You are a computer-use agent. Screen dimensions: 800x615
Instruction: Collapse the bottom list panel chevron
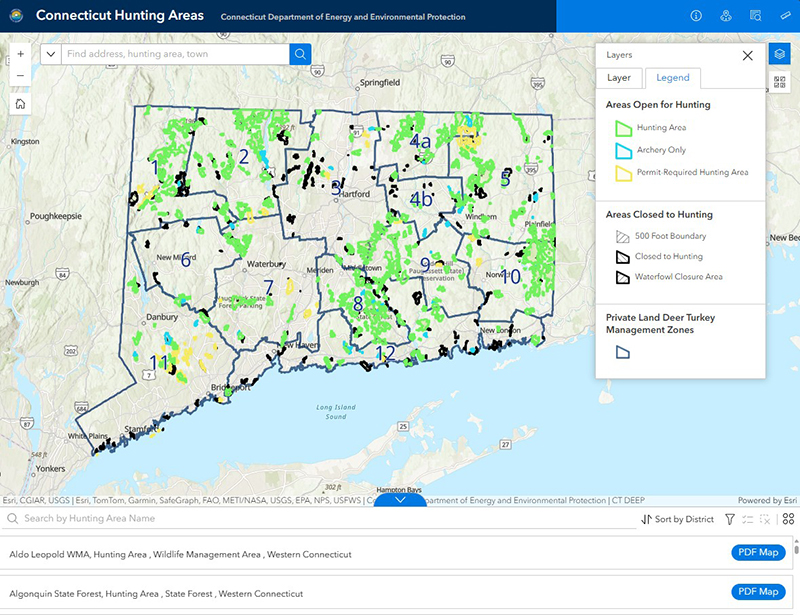pos(400,499)
